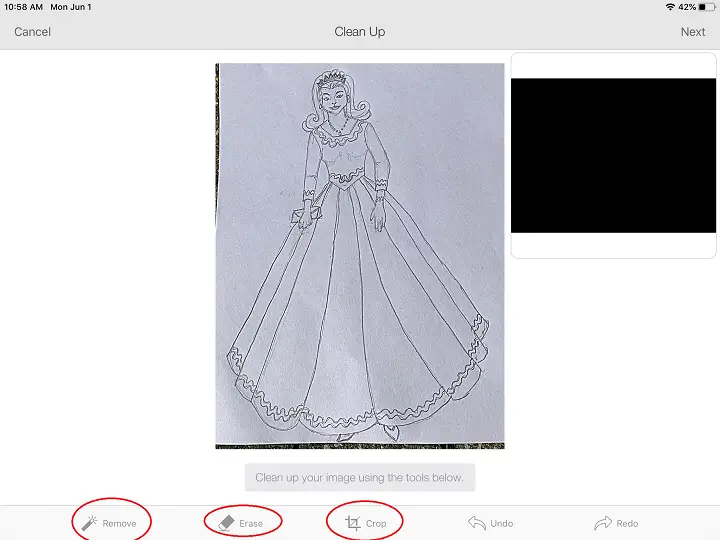Select the Erase tool
Viewport: 720px width, 540px height.
[x=241, y=523]
